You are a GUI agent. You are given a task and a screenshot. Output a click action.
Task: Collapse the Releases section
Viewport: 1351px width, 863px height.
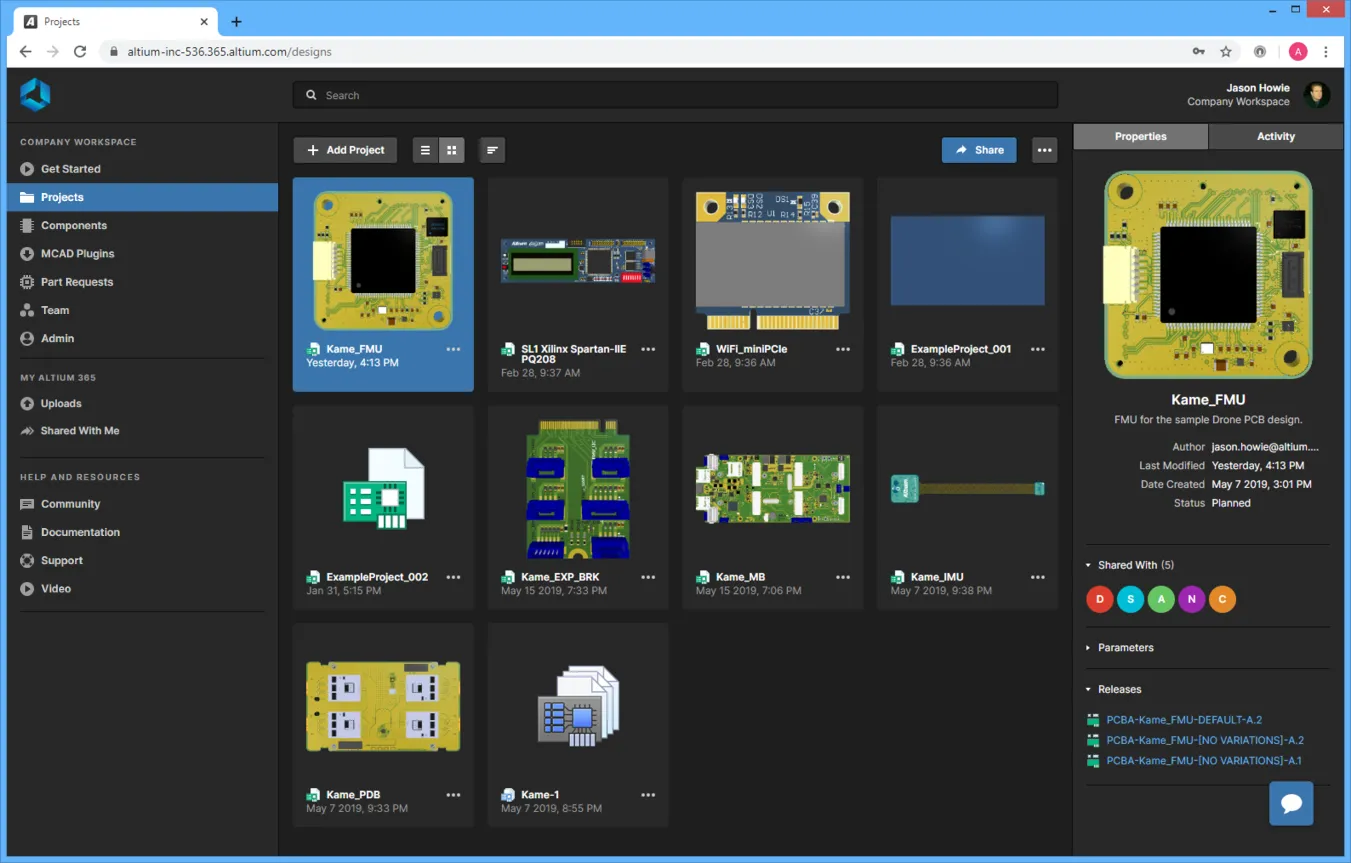[x=1089, y=689]
